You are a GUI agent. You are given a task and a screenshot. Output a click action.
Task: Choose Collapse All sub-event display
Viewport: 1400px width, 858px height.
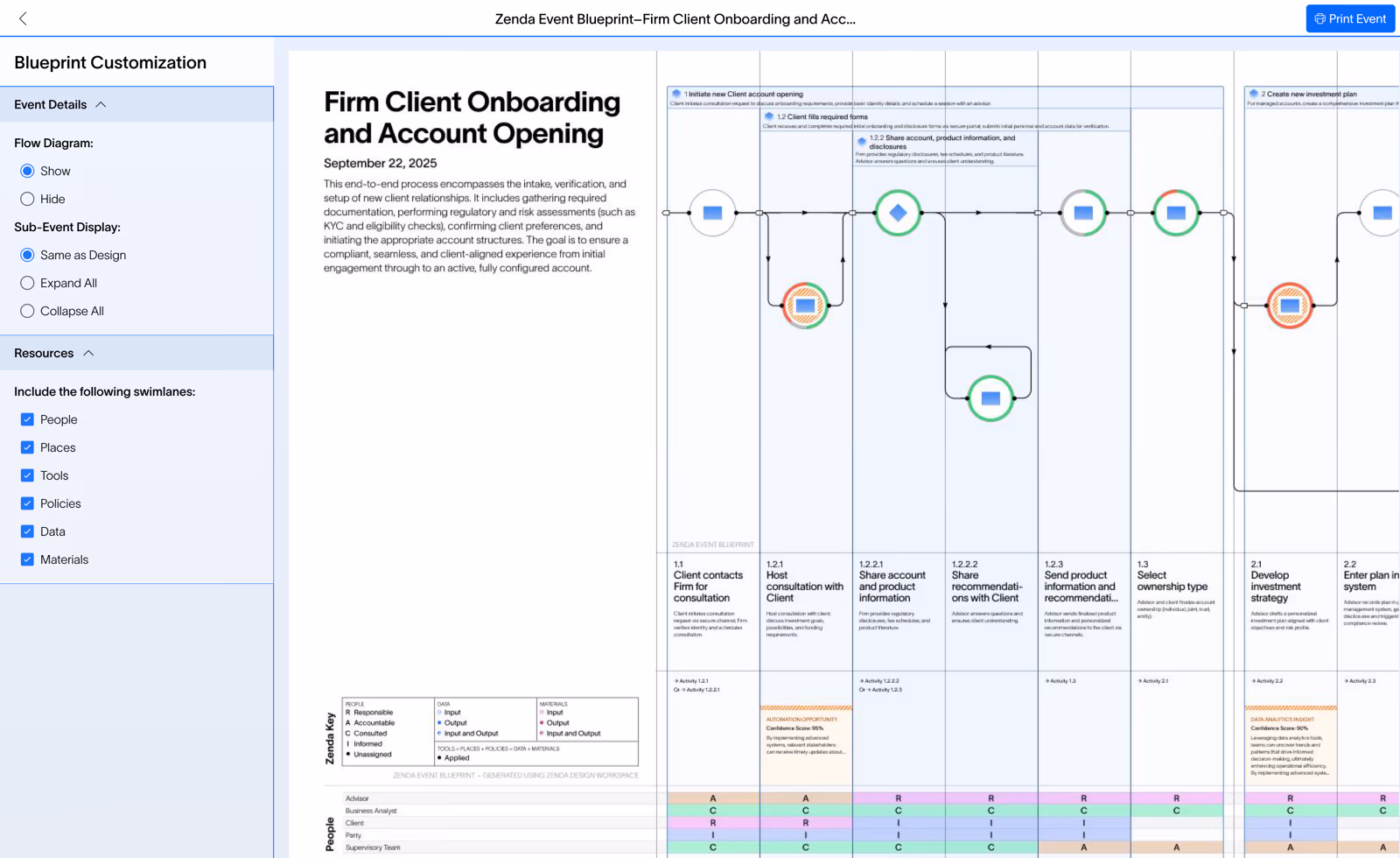[27, 311]
